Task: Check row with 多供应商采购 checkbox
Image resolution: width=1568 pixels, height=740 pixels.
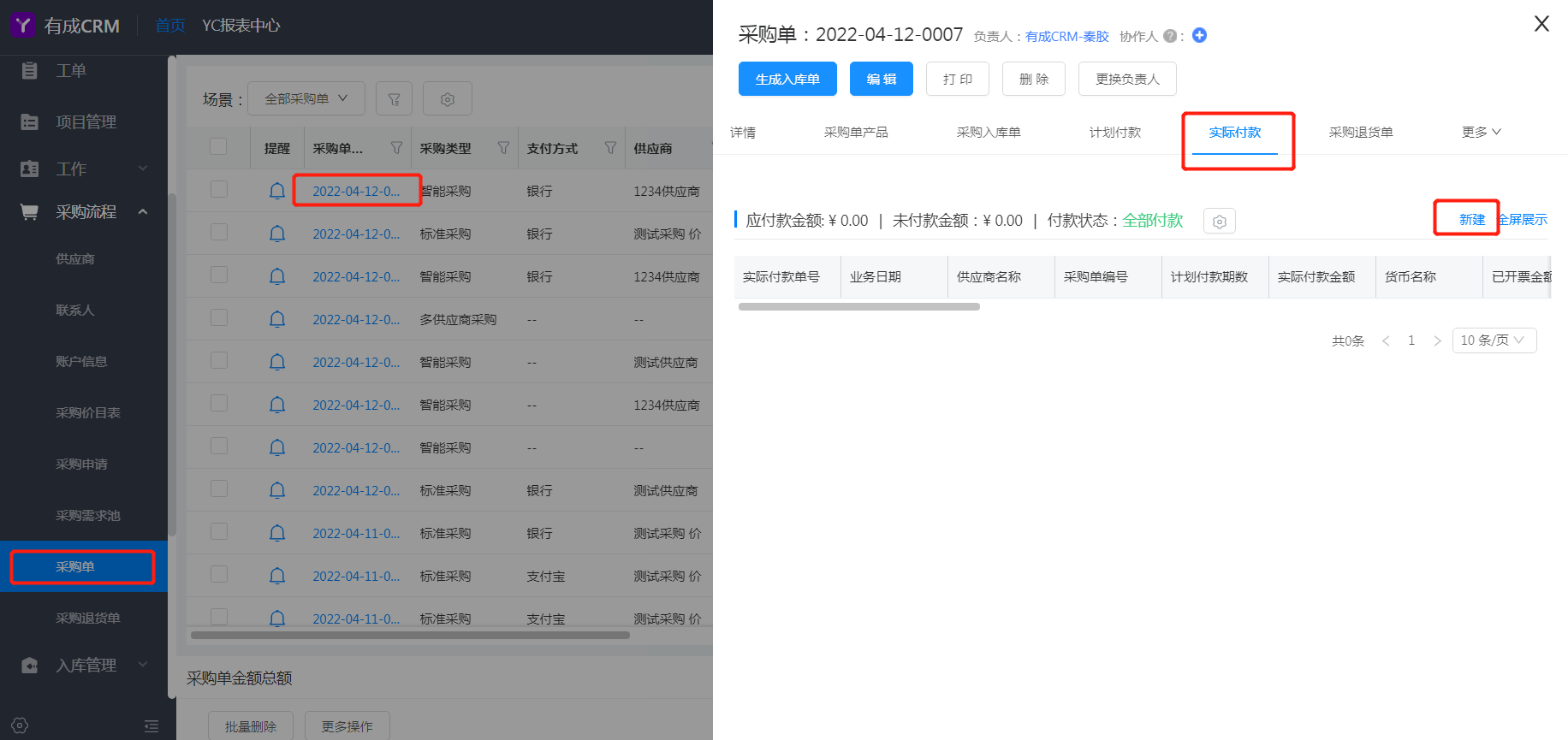Action: 219,317
